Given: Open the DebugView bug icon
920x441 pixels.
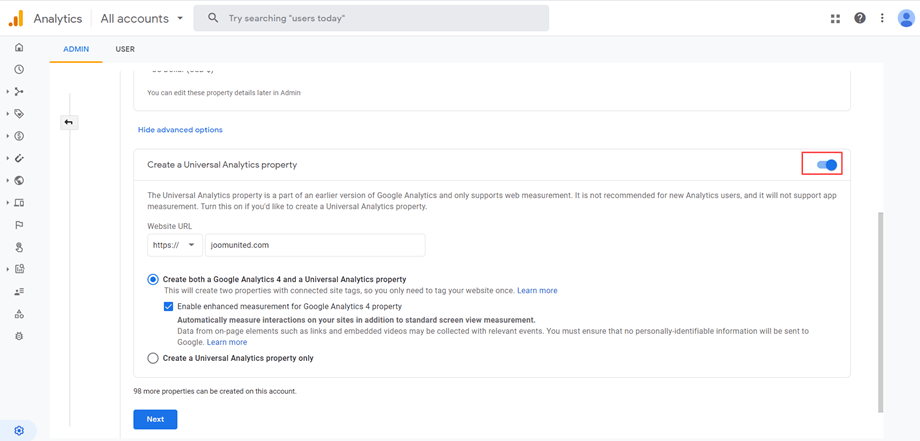Looking at the screenshot, I should tap(19, 336).
